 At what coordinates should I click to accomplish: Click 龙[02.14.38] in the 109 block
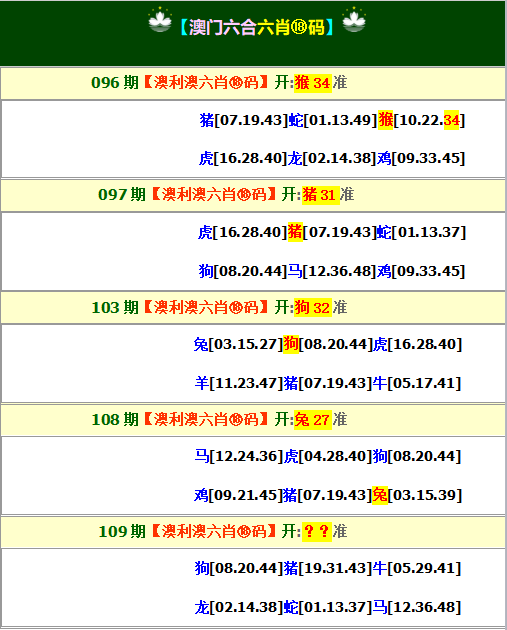(239, 607)
